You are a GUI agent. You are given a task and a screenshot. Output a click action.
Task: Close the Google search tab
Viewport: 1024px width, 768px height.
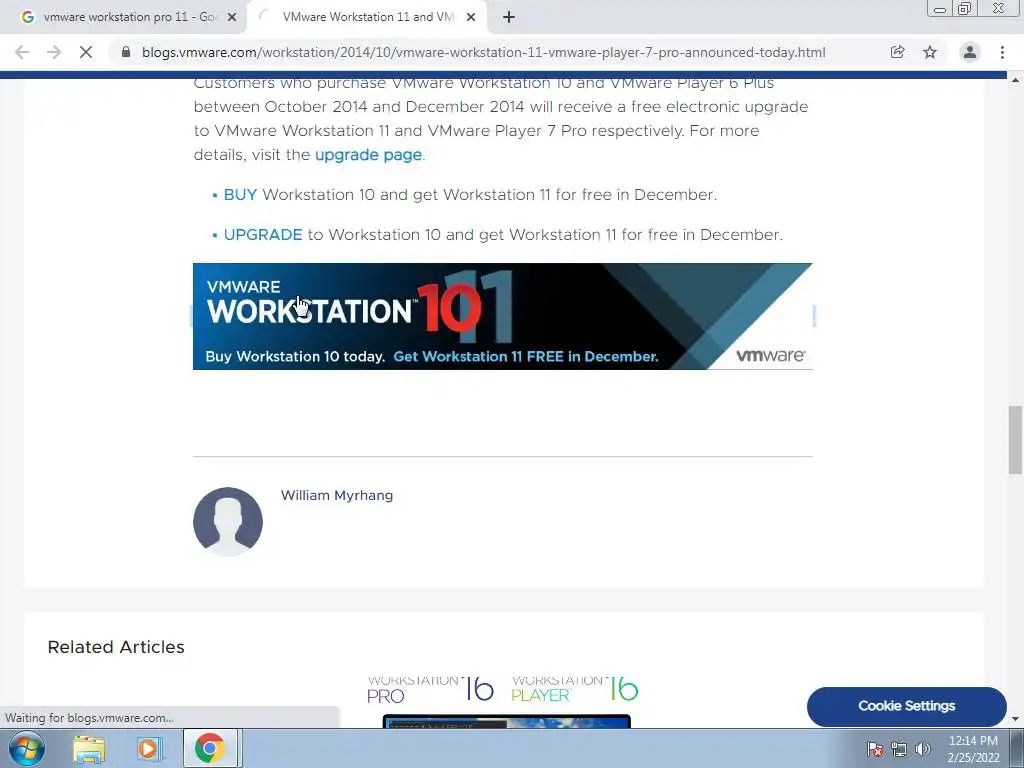[x=232, y=17]
